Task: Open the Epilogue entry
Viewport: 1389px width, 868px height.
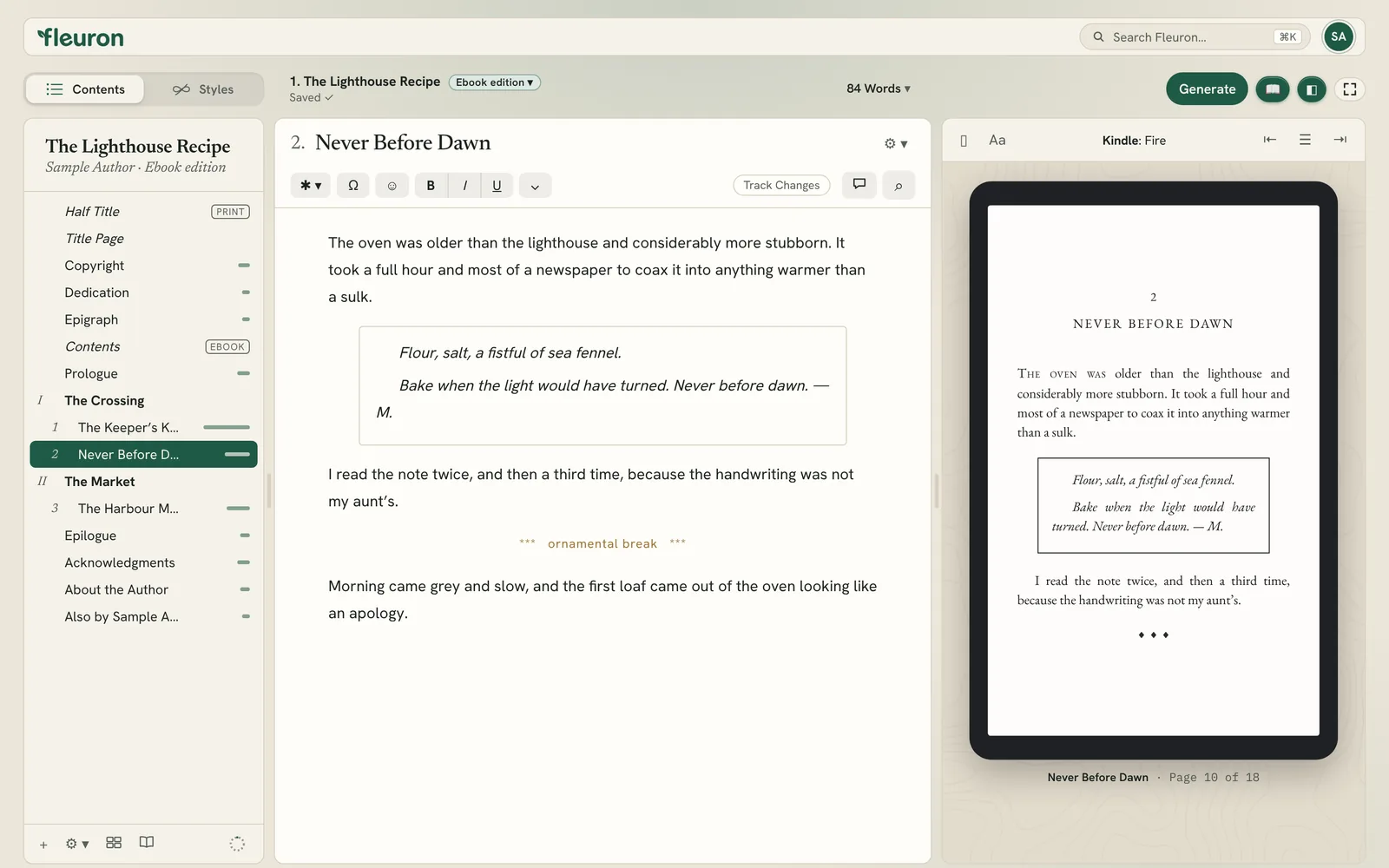Action: click(144, 536)
